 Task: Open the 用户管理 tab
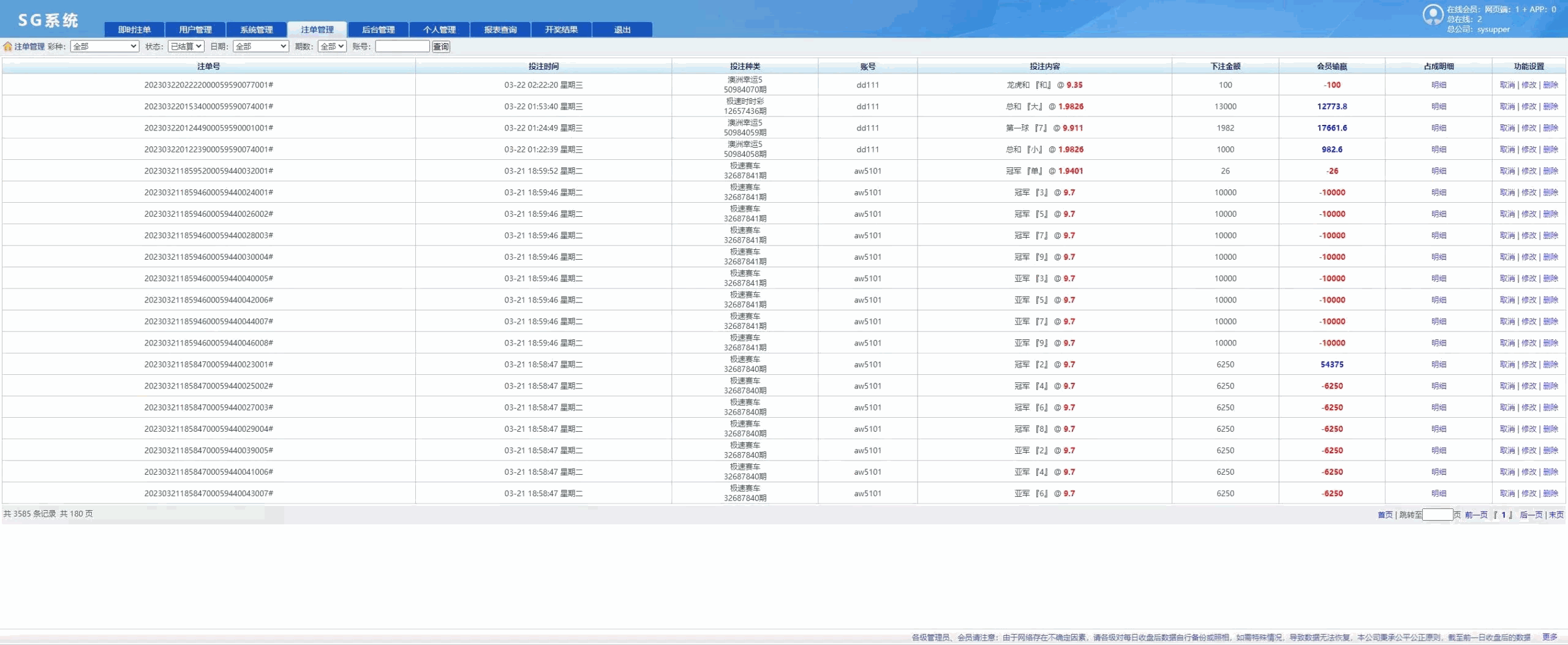[x=195, y=29]
